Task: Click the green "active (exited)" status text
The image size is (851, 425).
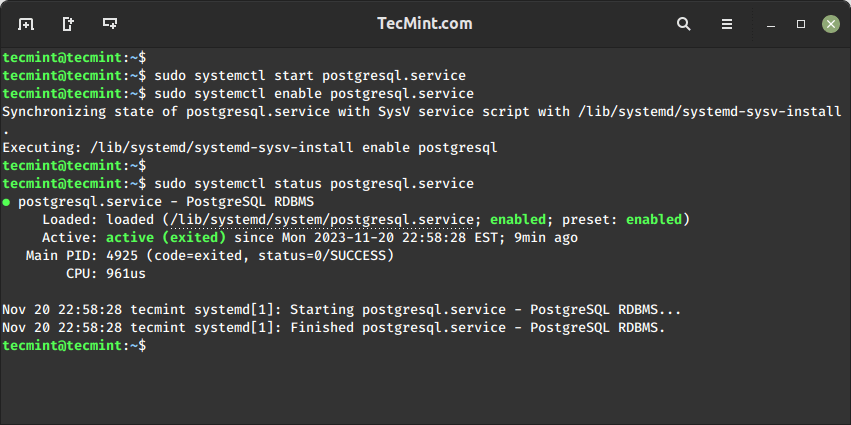Action: click(156, 238)
